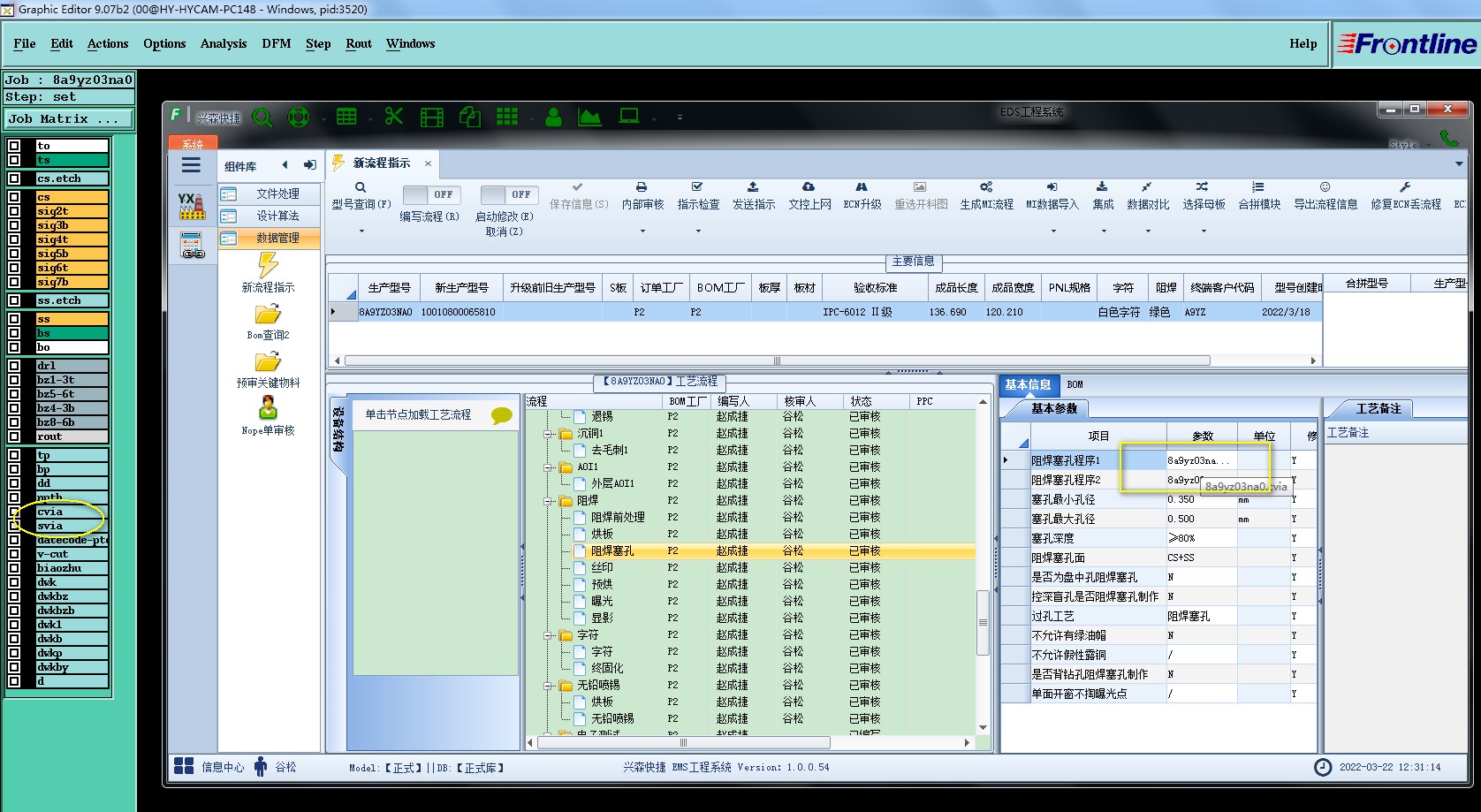1481x812 pixels.
Task: Click the green film strip icon
Action: point(432,117)
